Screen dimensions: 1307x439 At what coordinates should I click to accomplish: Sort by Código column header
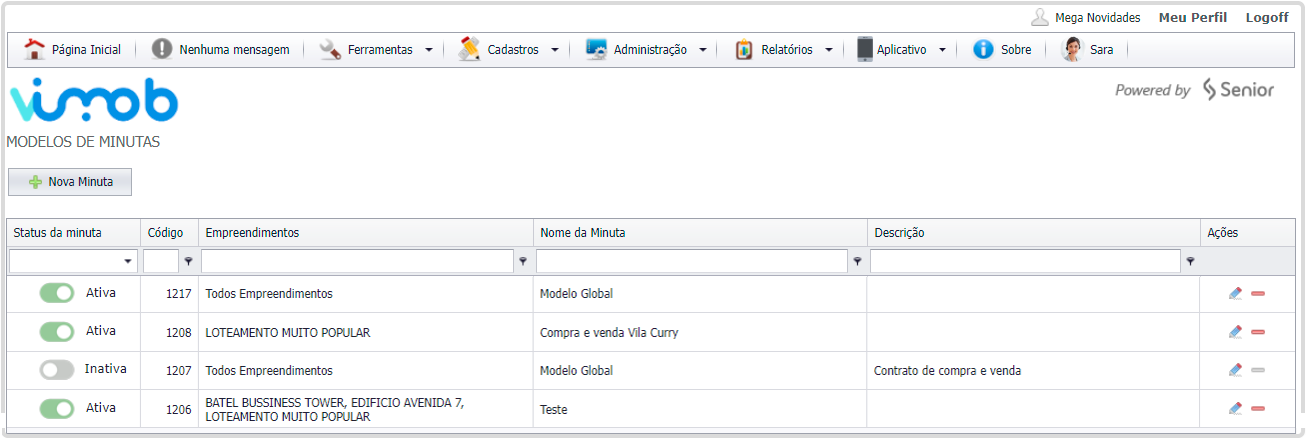169,233
